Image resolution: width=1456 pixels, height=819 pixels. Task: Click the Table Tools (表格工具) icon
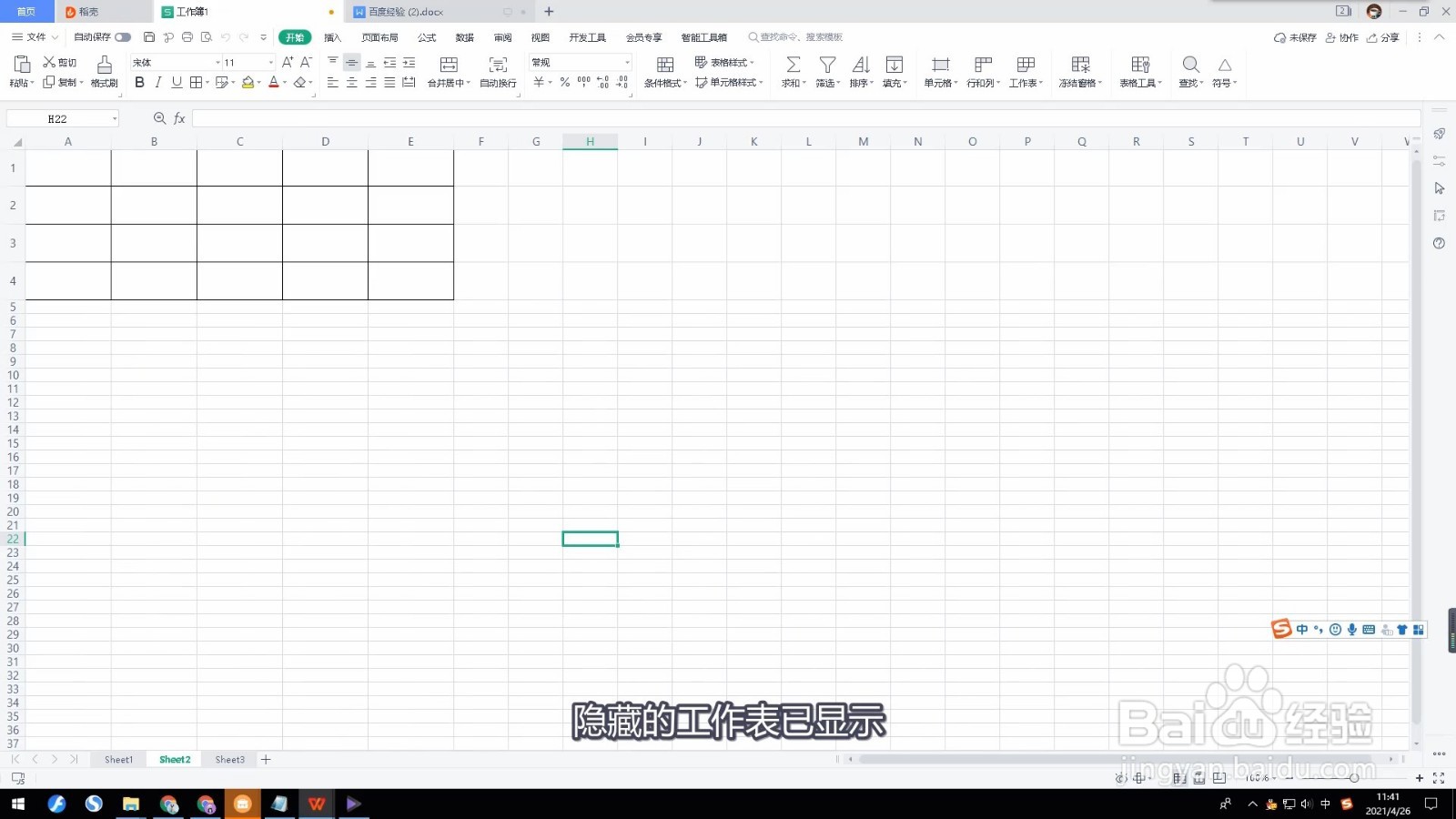click(x=1140, y=65)
